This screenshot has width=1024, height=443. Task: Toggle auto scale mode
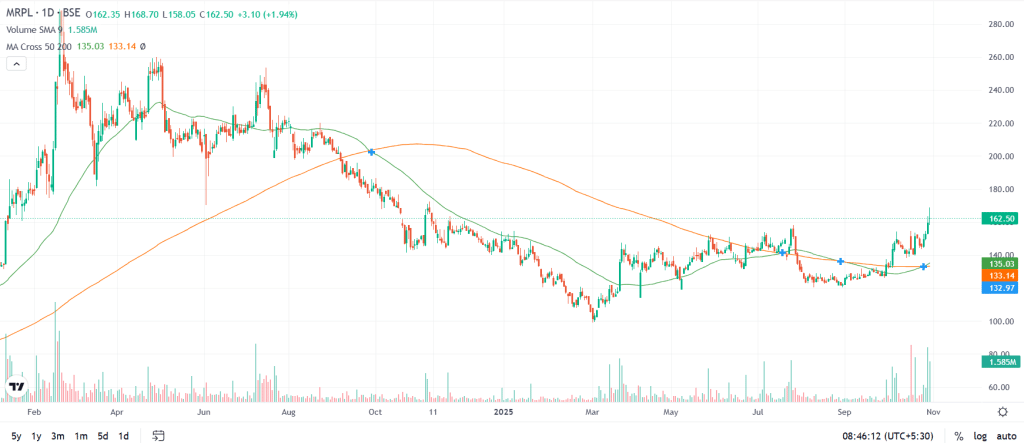[1005, 436]
